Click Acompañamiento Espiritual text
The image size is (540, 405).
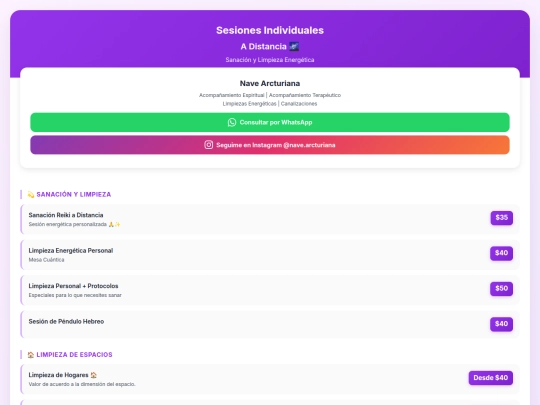pos(231,95)
